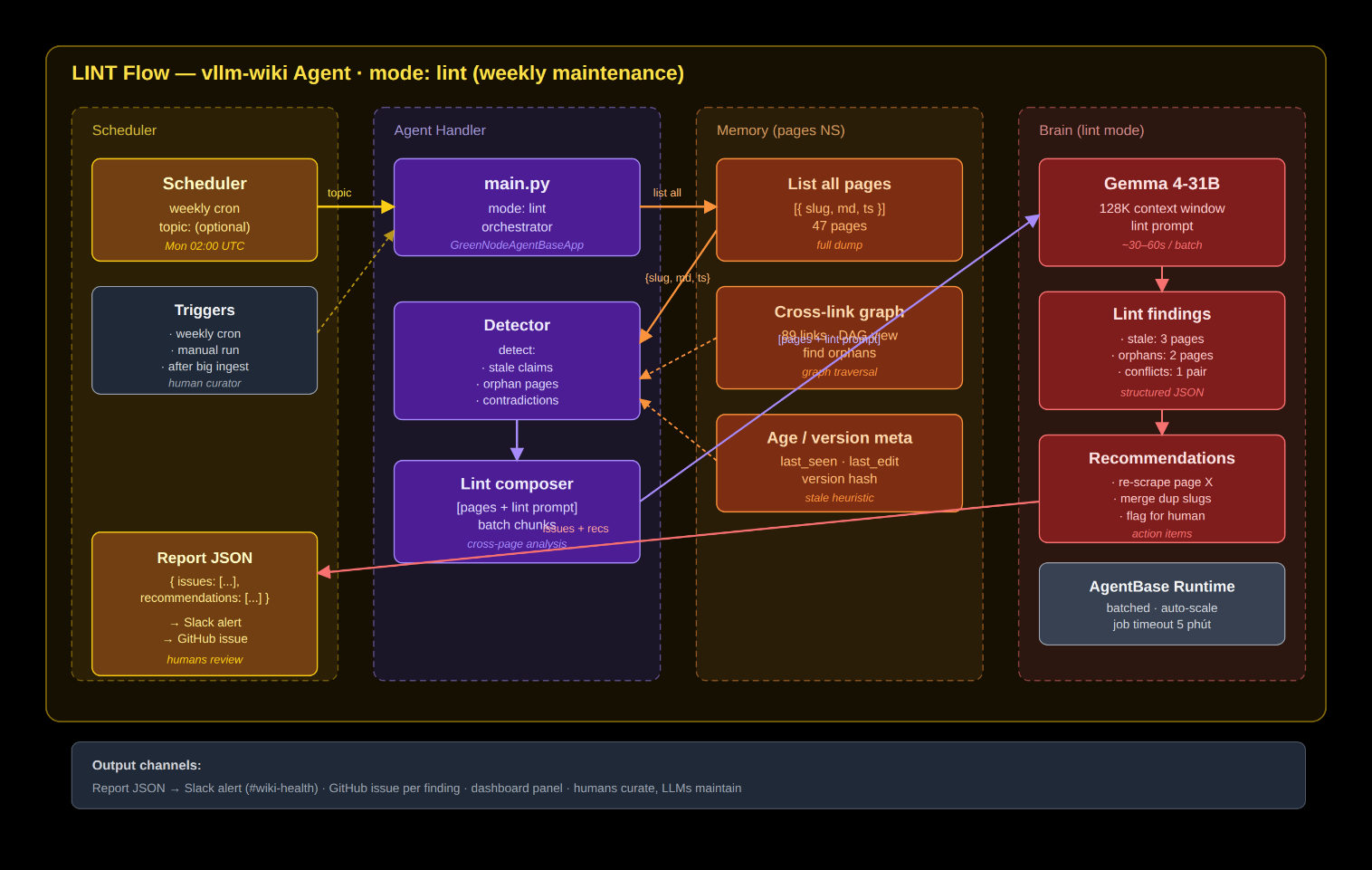Click '· merge dup slugs' recommendation
This screenshot has width=1372, height=870.
tap(1162, 499)
